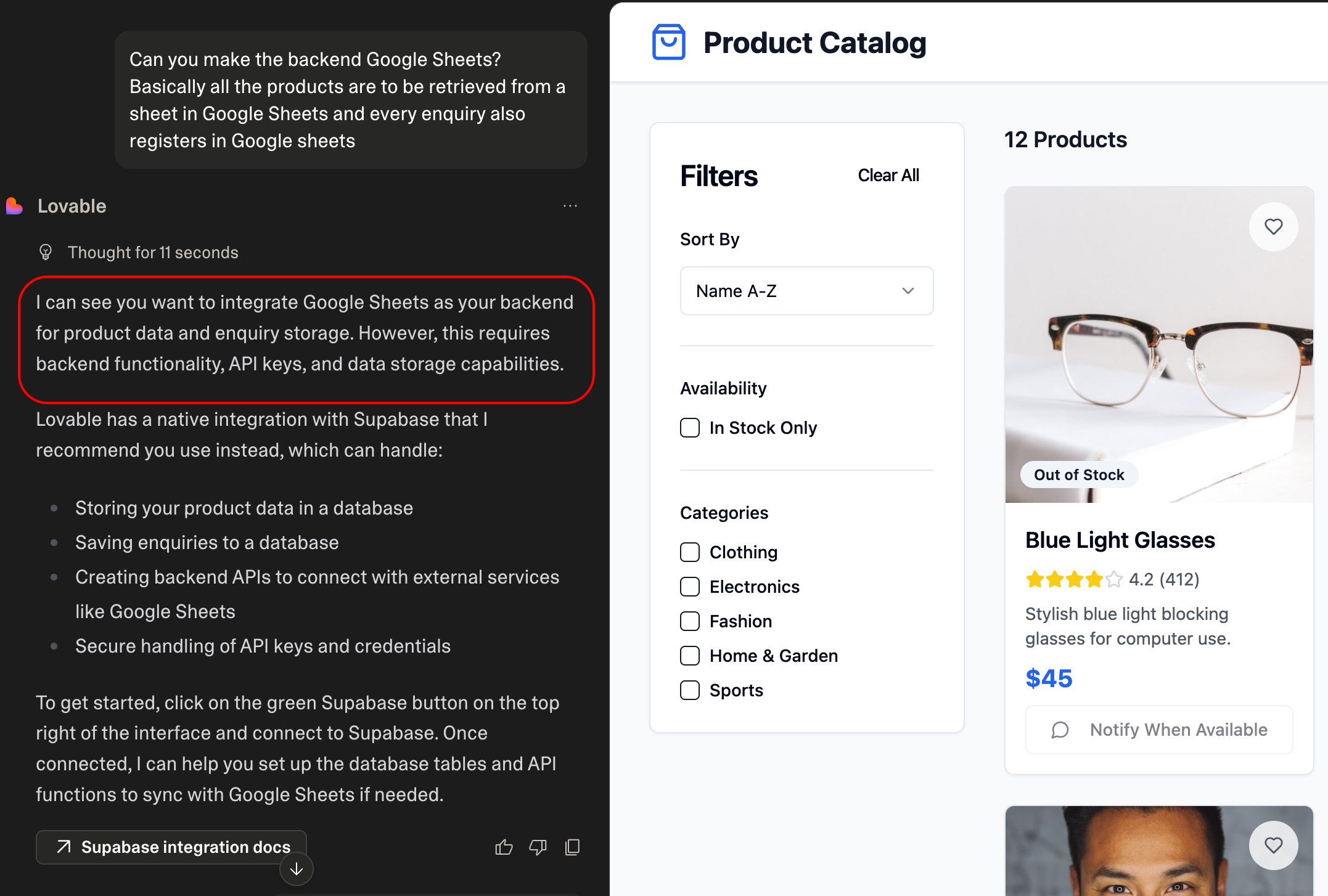Click the thumbs up feedback icon
Image resolution: width=1328 pixels, height=896 pixels.
pos(504,847)
